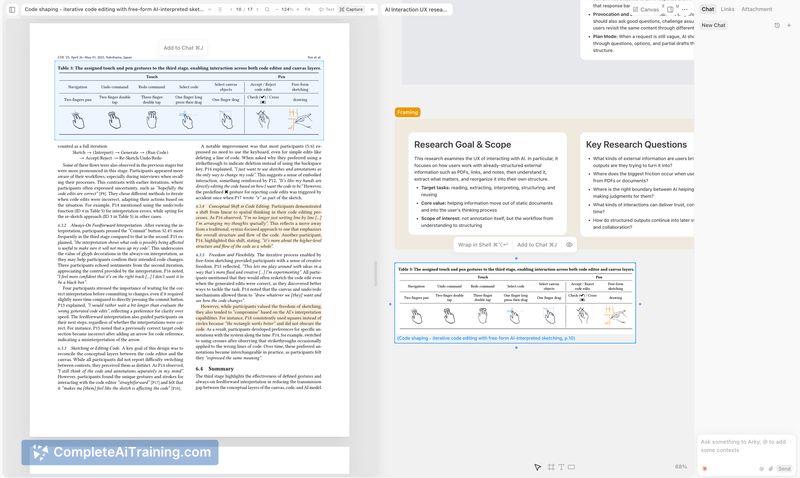This screenshot has height=478, width=800.
Task: Click the Ask something to Arky input
Action: [745, 445]
